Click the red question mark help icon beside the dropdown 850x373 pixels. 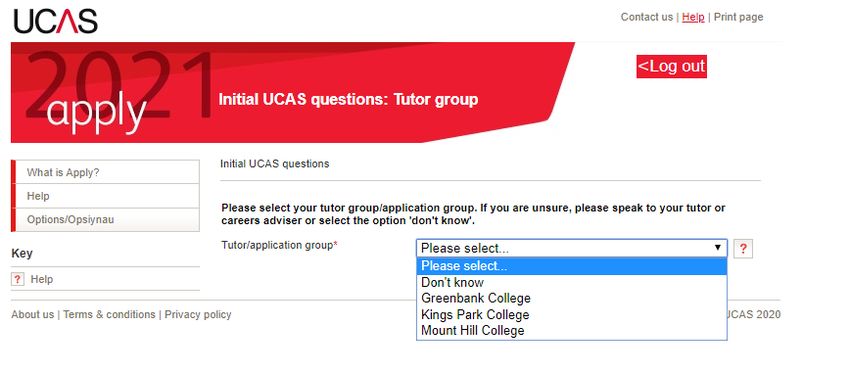point(743,249)
